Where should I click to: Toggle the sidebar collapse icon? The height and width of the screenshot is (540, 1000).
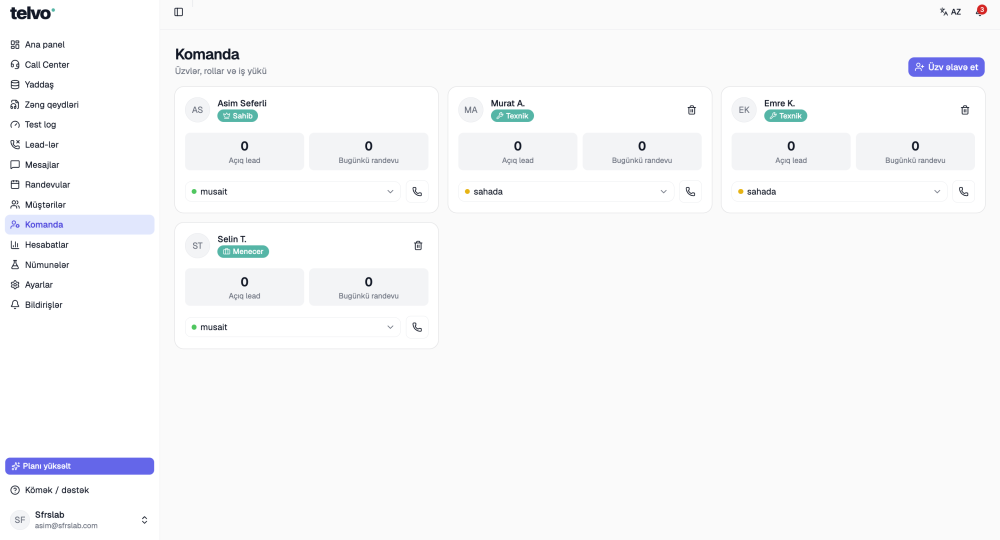click(x=179, y=12)
